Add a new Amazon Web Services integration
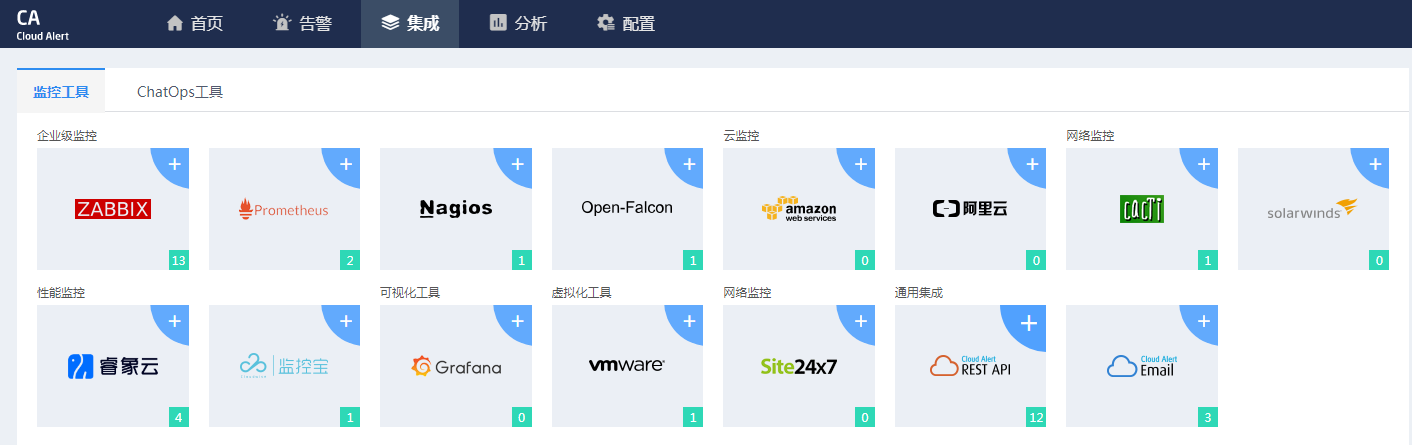 pos(860,163)
